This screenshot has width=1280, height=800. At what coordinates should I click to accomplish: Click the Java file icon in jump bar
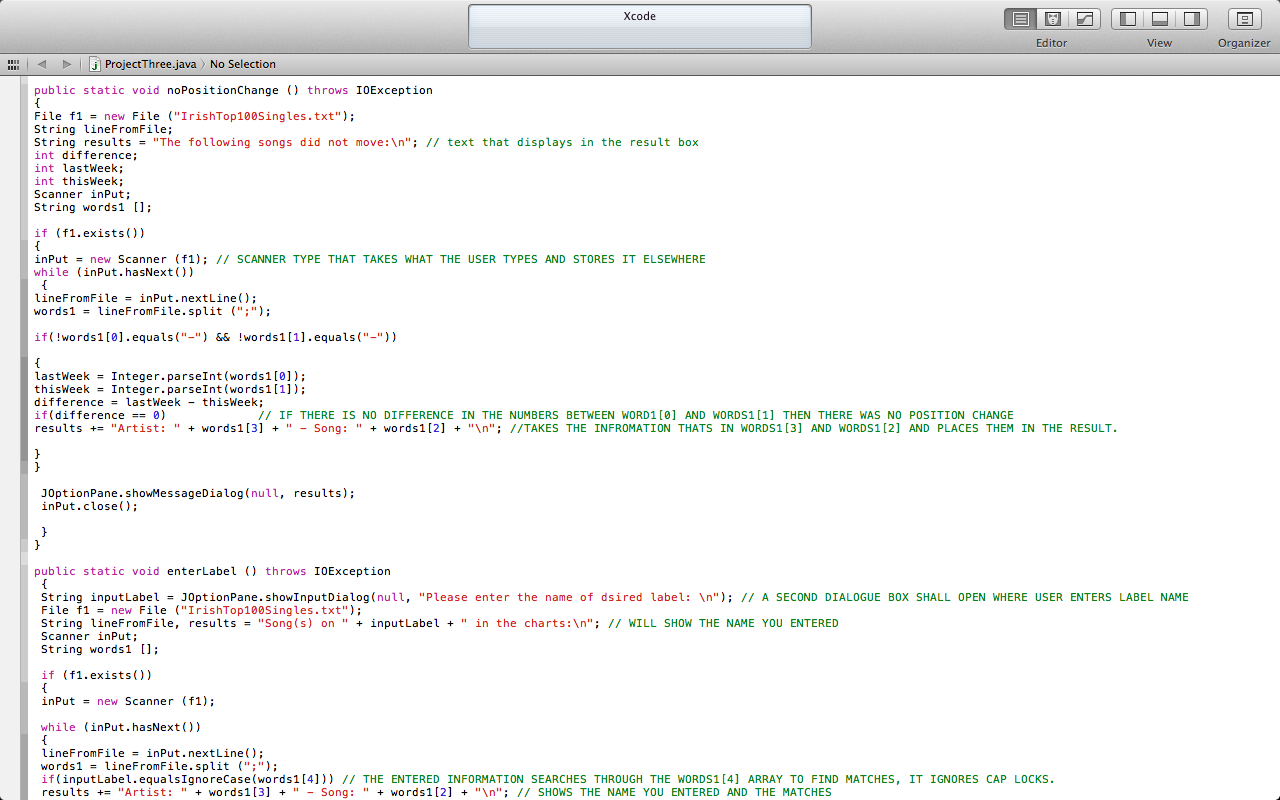point(95,64)
